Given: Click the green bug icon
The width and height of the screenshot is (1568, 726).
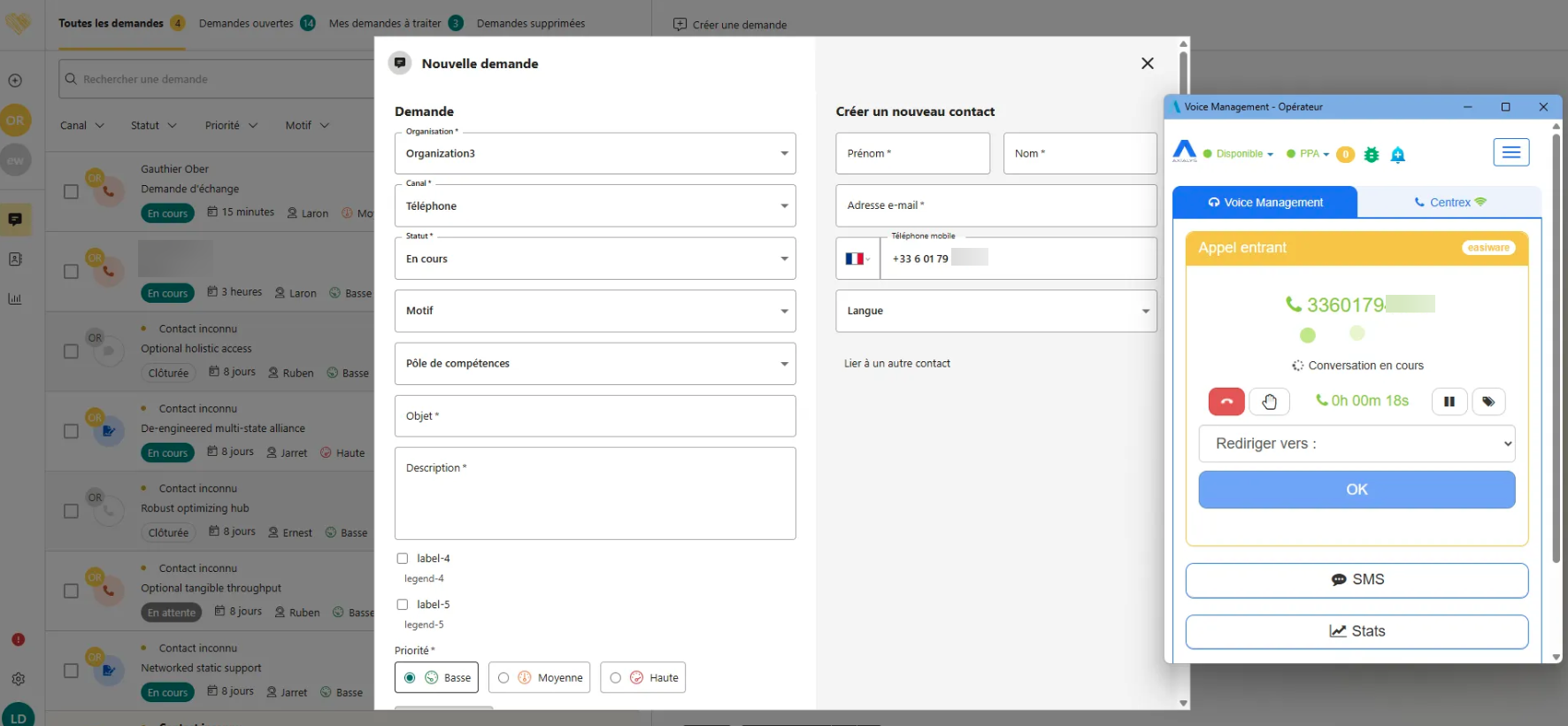Looking at the screenshot, I should (1371, 155).
